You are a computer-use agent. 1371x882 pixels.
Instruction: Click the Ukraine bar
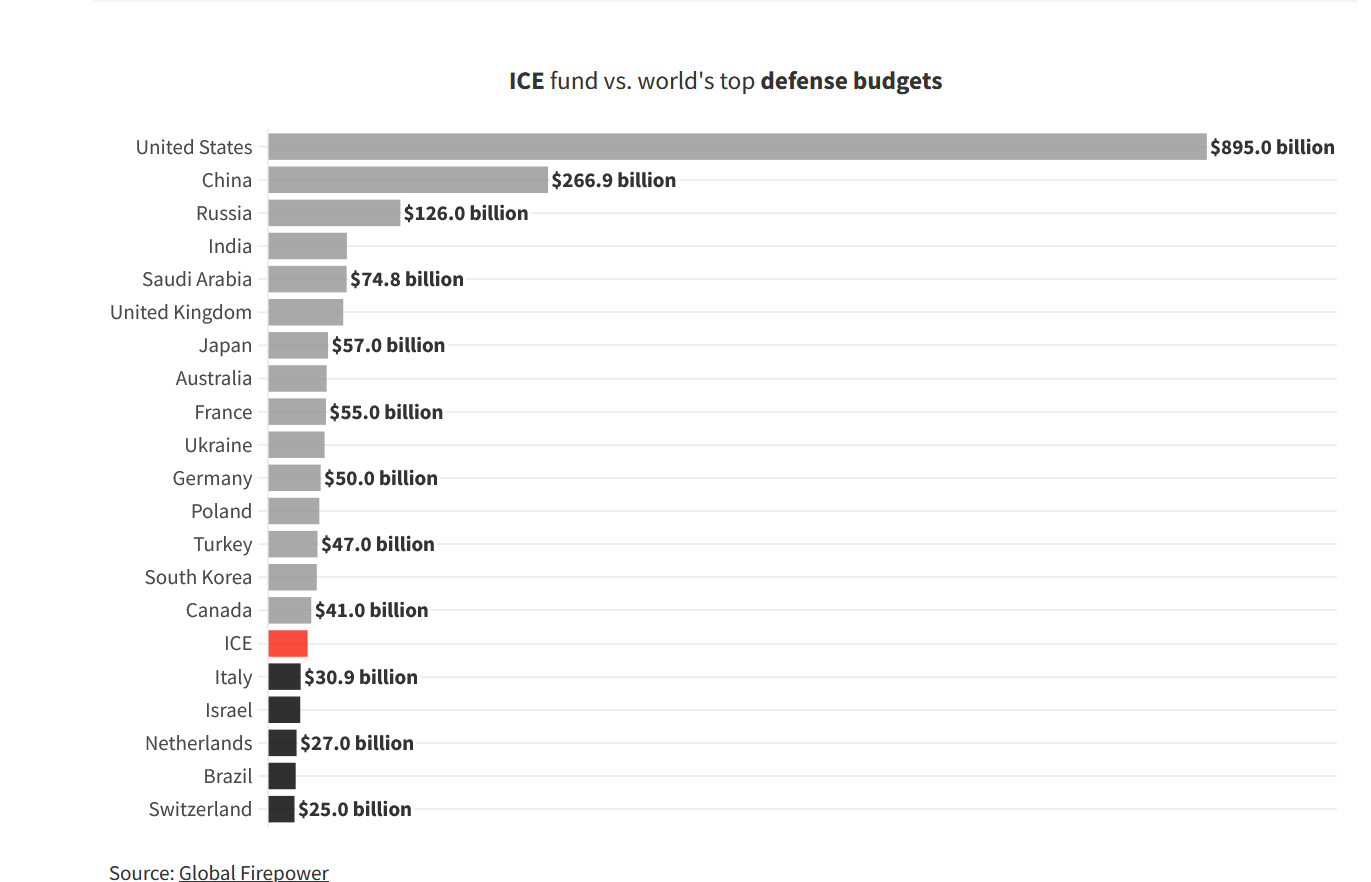pyautogui.click(x=297, y=445)
